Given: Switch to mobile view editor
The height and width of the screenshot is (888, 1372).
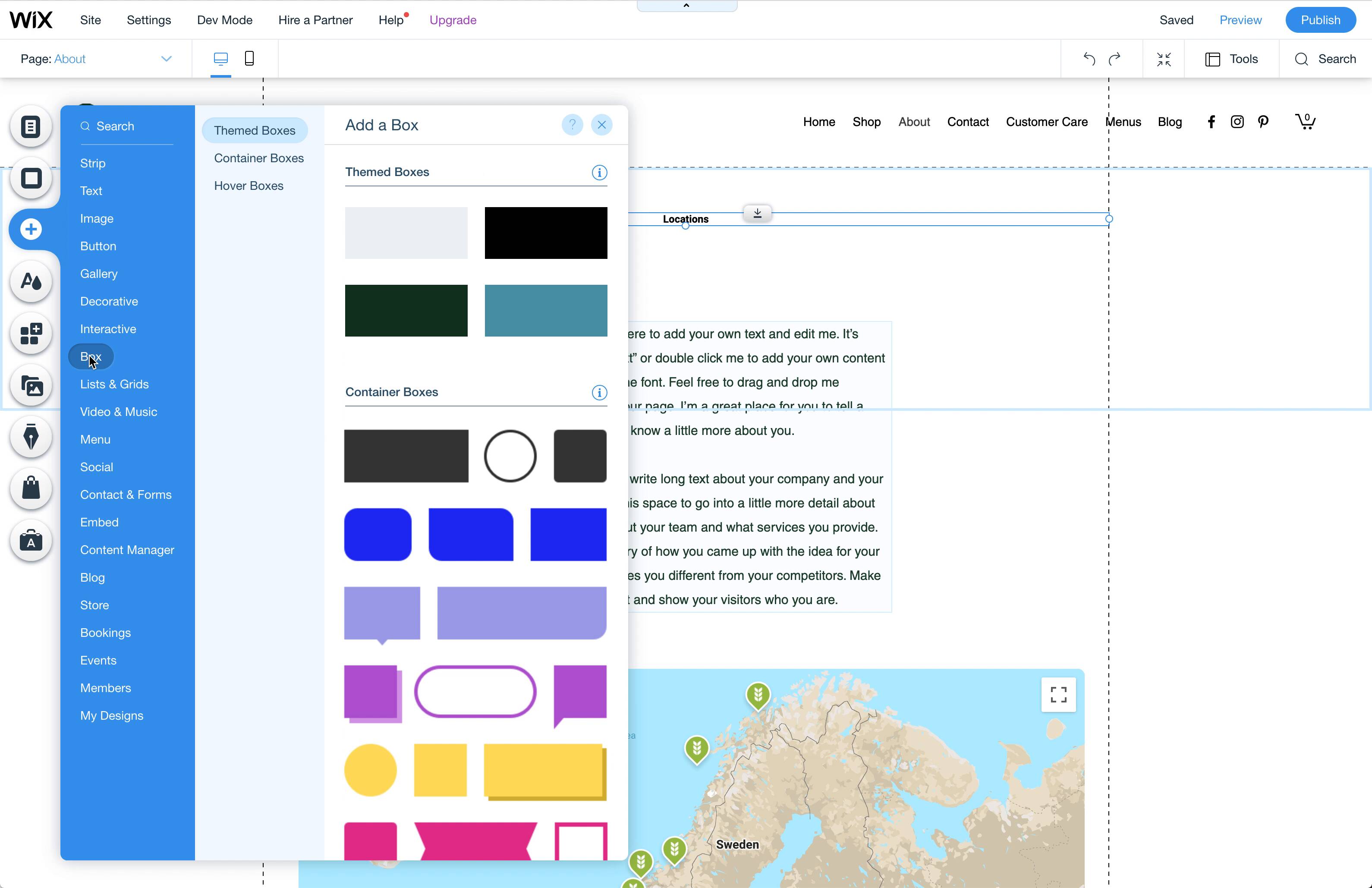Looking at the screenshot, I should coord(249,58).
